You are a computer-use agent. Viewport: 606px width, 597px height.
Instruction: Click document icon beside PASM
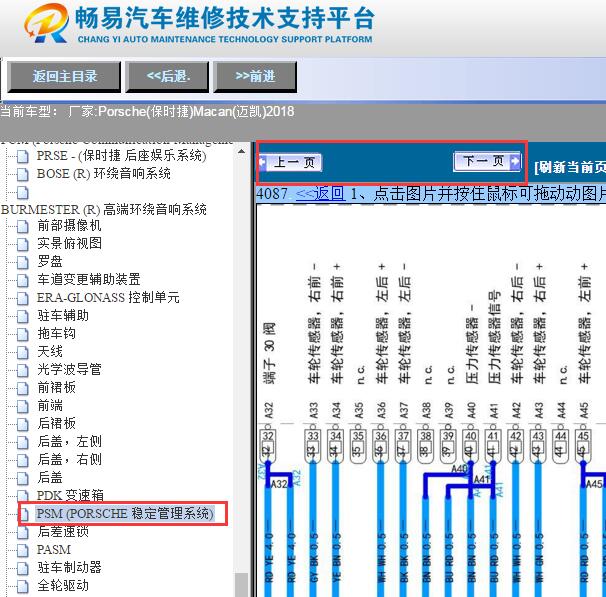coord(23,550)
